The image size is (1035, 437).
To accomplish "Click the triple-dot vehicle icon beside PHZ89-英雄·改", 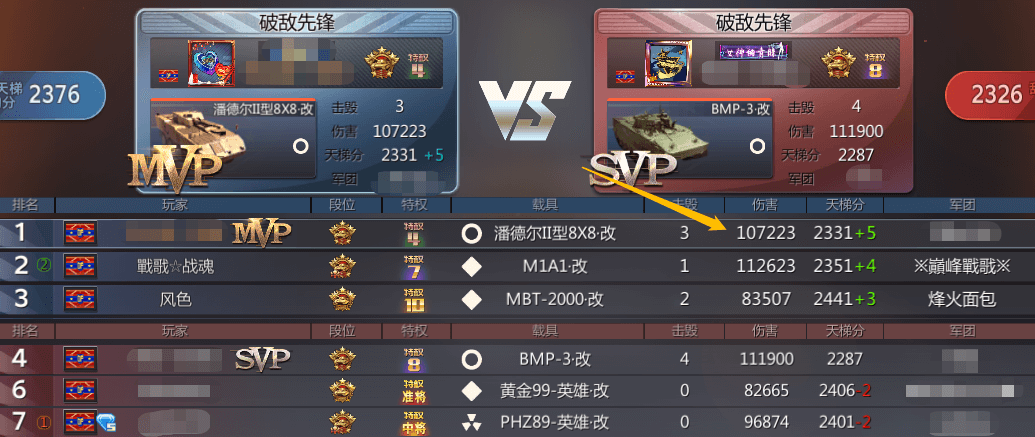I will point(471,422).
